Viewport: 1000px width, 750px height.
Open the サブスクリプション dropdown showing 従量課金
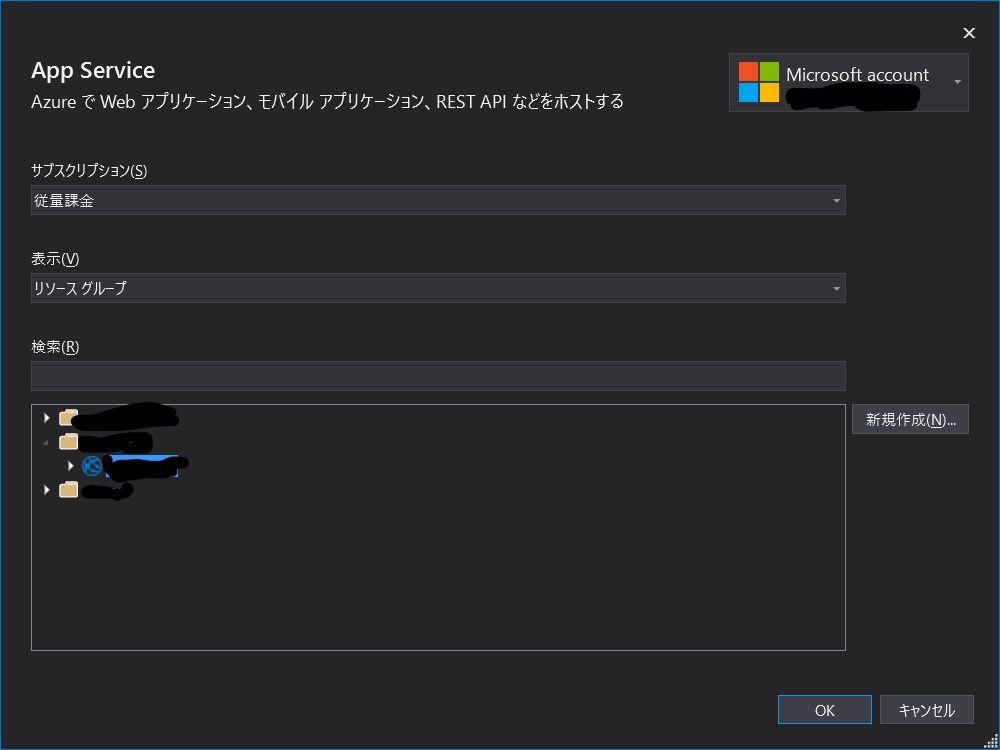438,200
